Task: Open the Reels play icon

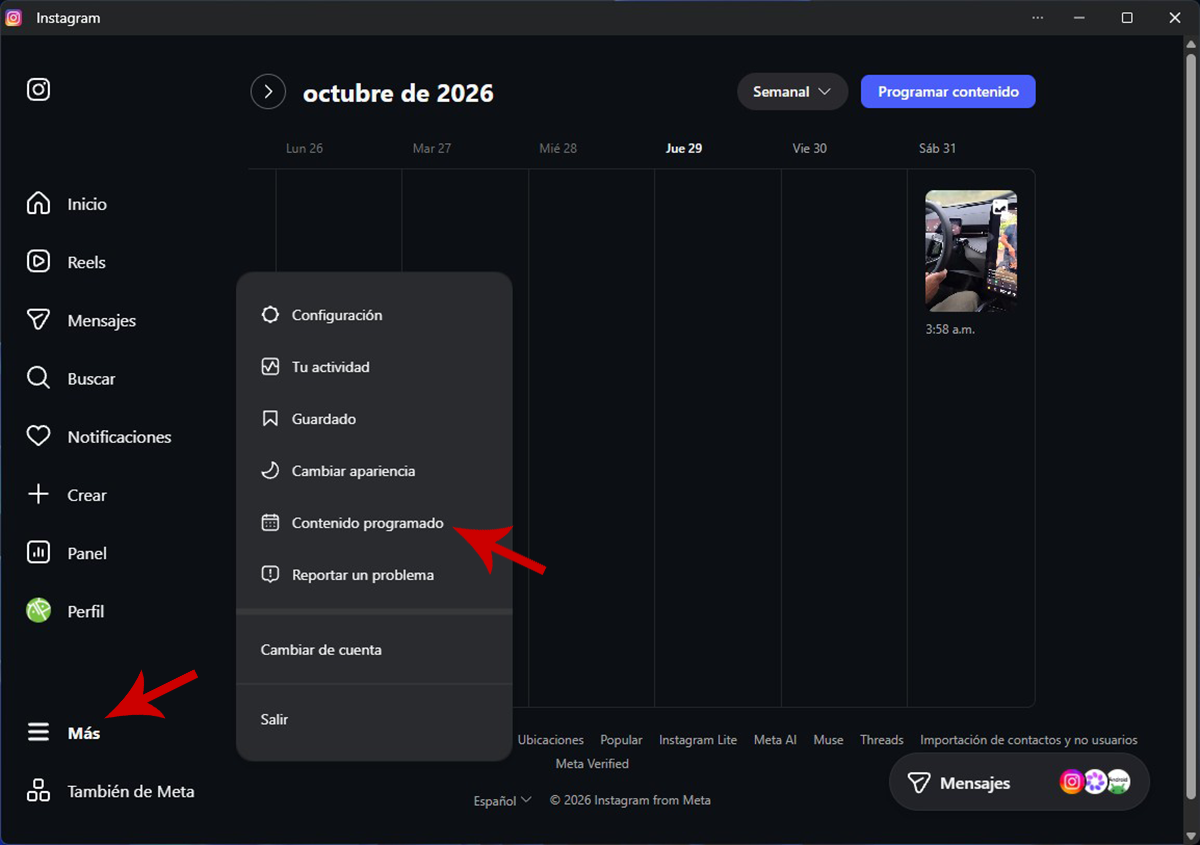Action: [38, 262]
